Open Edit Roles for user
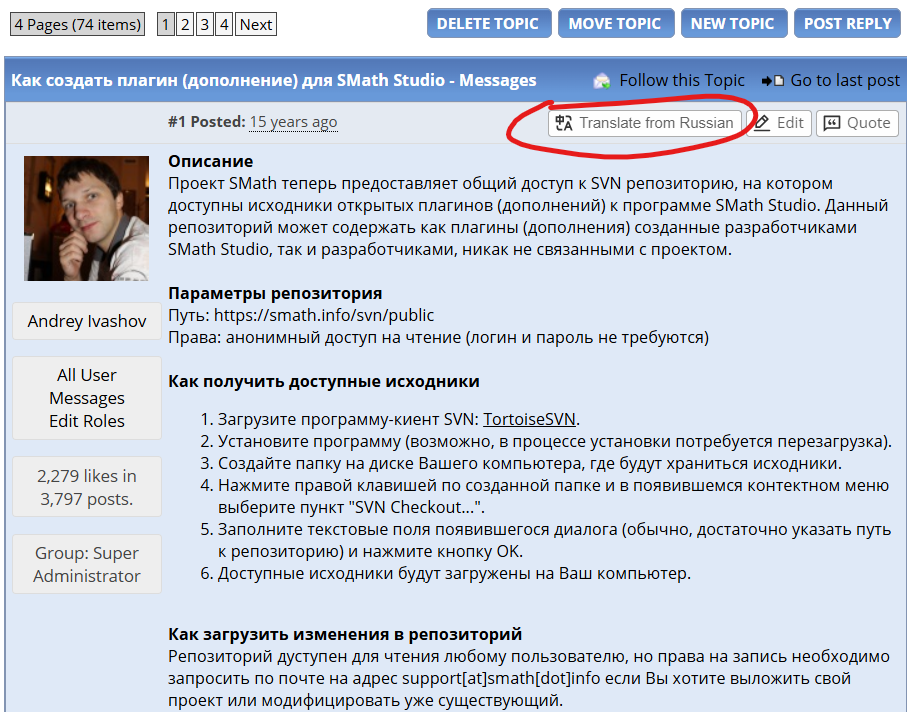This screenshot has height=712, width=907. pos(87,421)
